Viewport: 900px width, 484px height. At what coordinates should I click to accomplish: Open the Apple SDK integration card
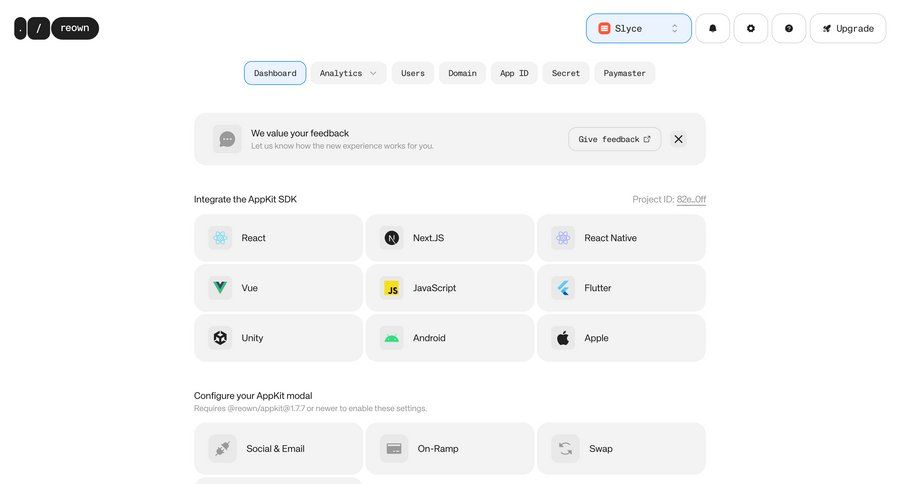coord(621,338)
